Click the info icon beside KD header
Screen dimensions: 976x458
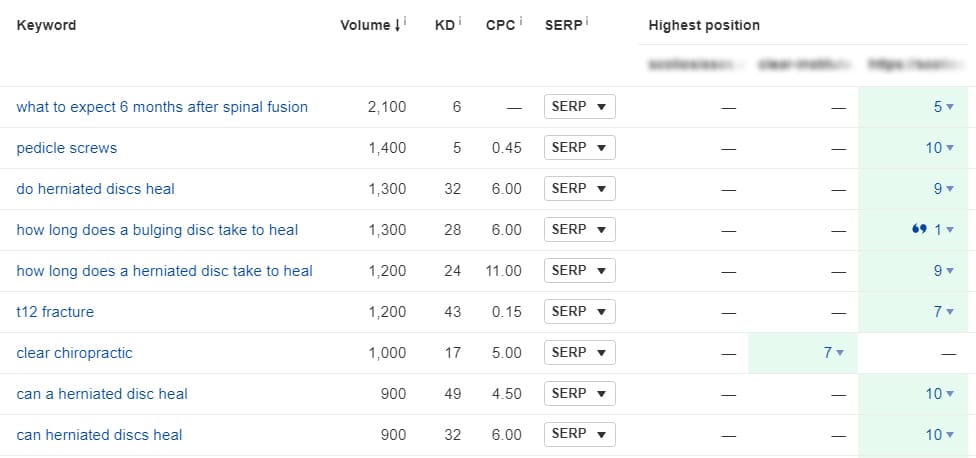tap(460, 22)
